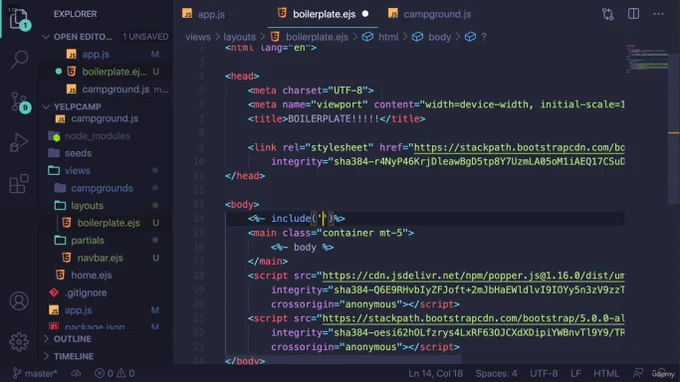Open the stackpath bootstrap script src link
The height and width of the screenshot is (382, 680).
click(473, 319)
